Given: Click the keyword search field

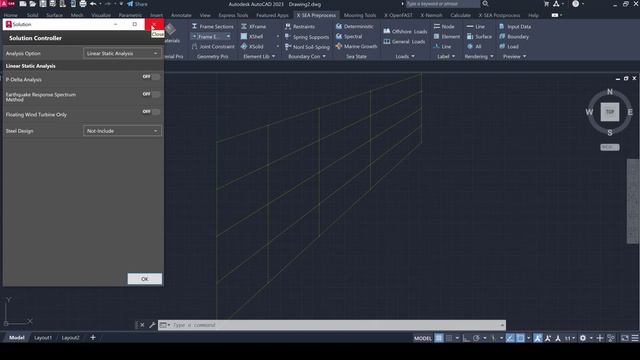Looking at the screenshot, I should click(442, 4).
